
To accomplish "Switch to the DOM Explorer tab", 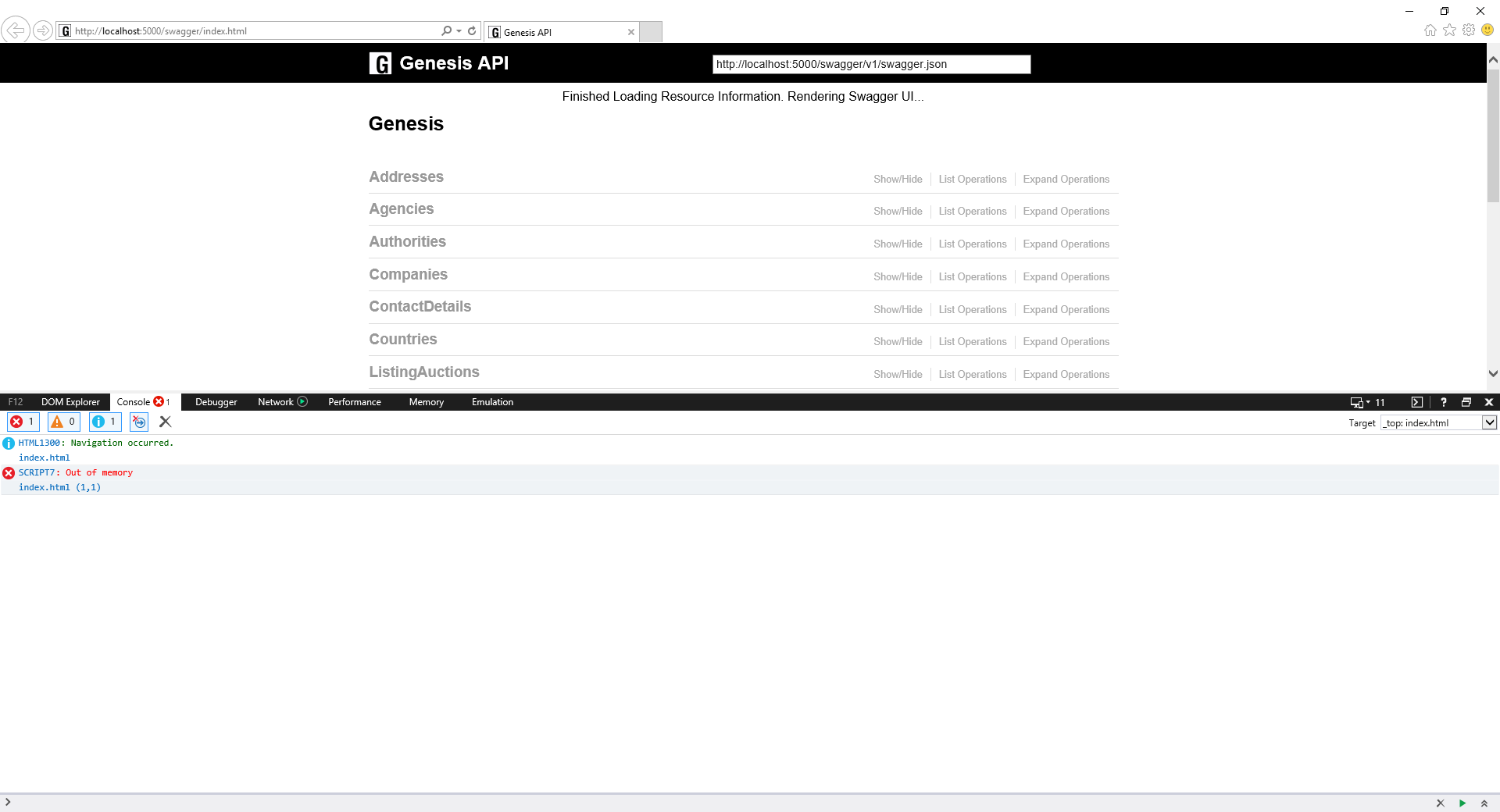I will coord(70,402).
